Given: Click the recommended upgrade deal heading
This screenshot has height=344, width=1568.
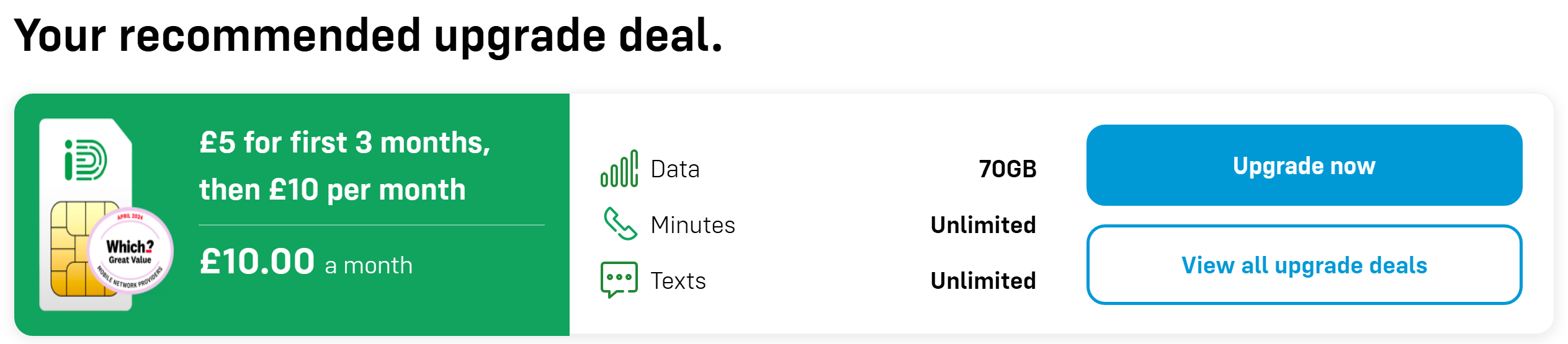Looking at the screenshot, I should coord(369,36).
